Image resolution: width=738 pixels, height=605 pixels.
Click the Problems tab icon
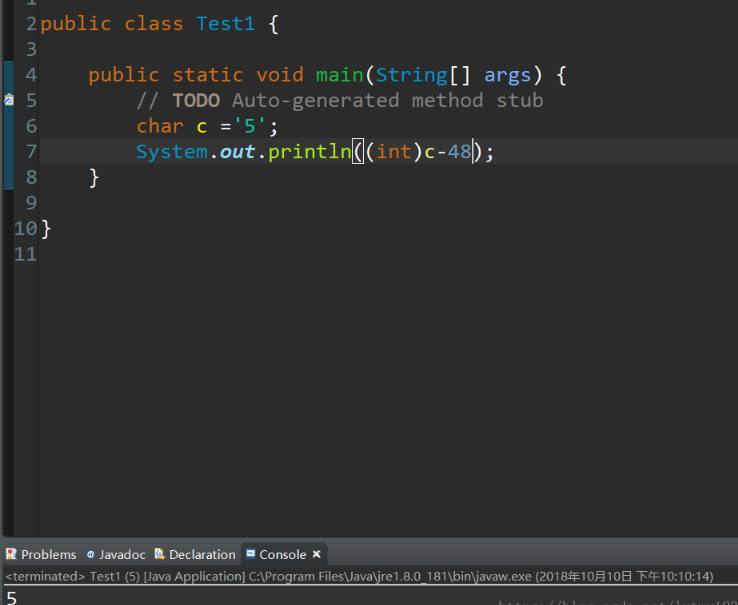click(x=11, y=554)
